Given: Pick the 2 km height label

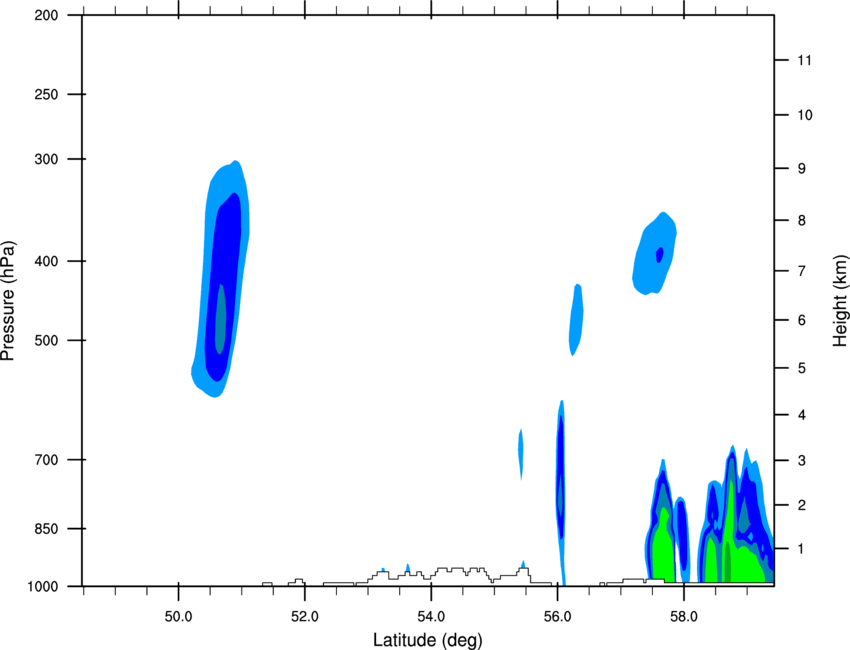Looking at the screenshot, I should point(801,505).
